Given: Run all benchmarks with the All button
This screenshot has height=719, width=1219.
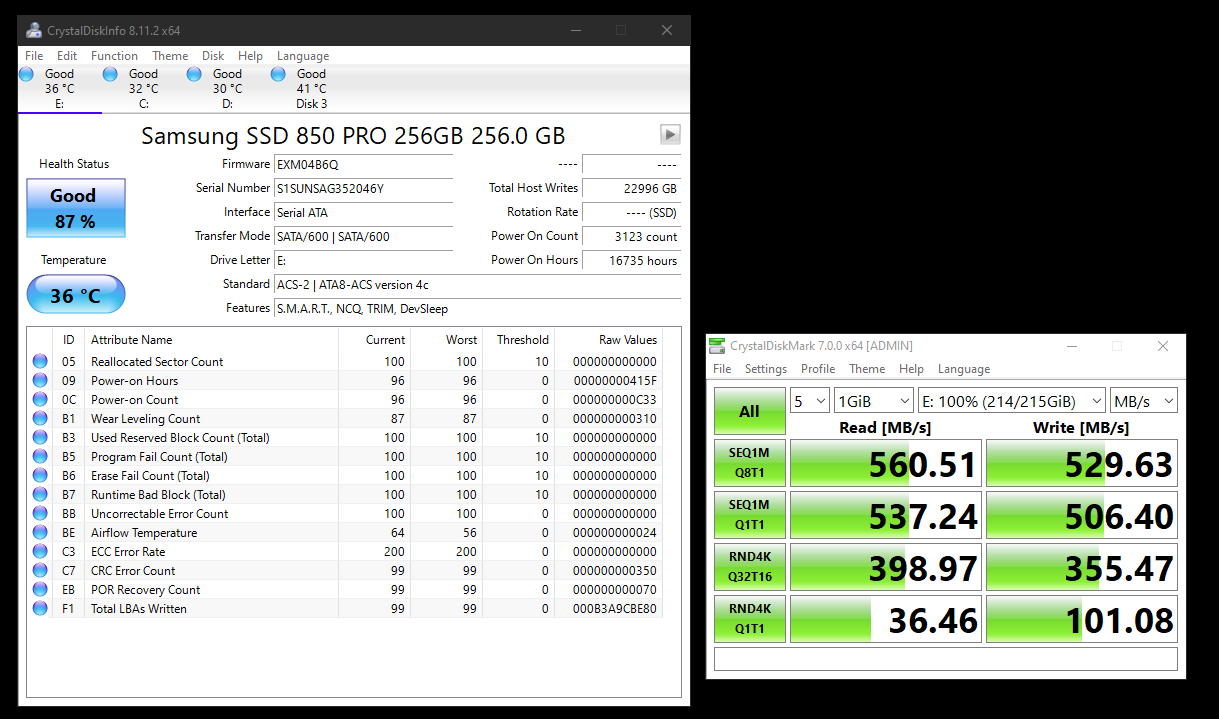Looking at the screenshot, I should 749,412.
